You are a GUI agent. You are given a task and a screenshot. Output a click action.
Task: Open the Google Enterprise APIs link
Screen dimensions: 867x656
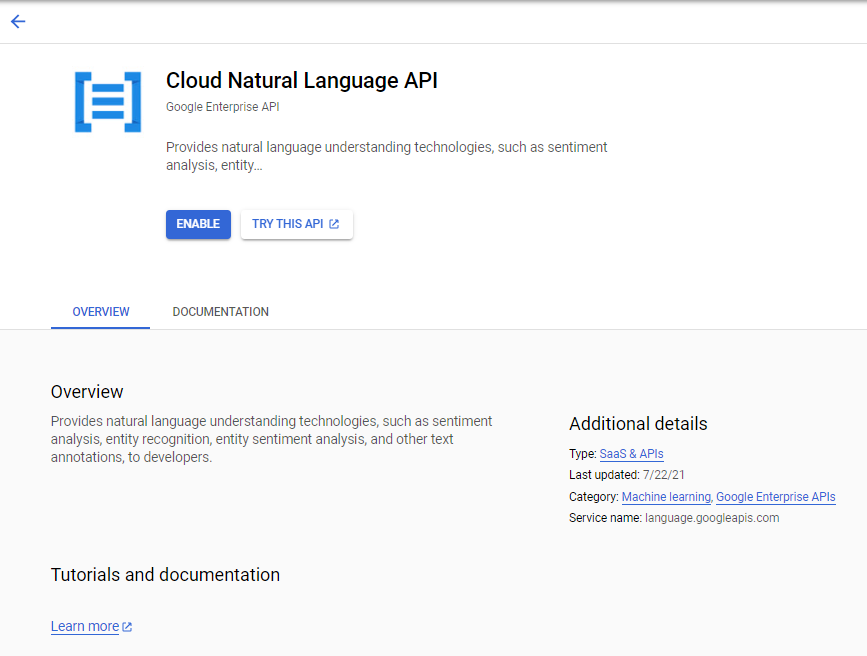pyautogui.click(x=775, y=496)
